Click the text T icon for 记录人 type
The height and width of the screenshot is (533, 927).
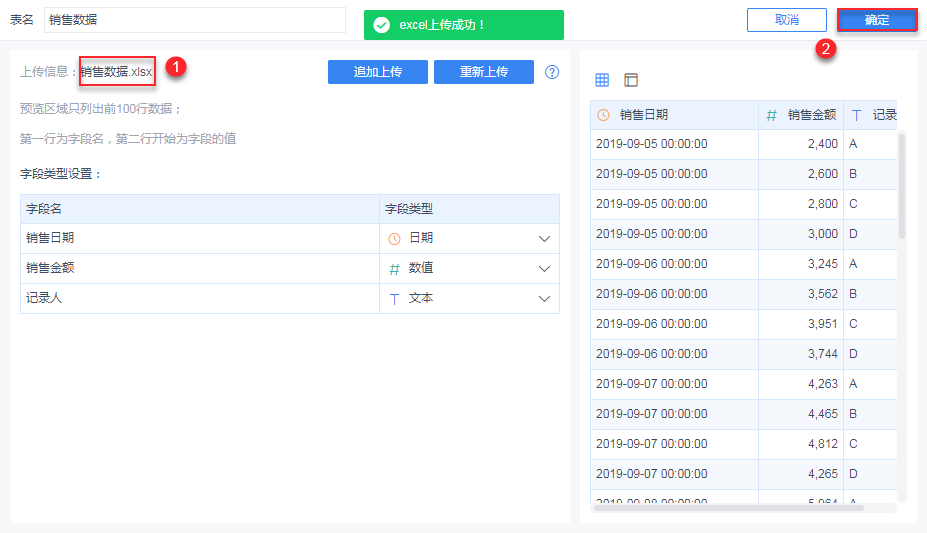click(x=394, y=299)
